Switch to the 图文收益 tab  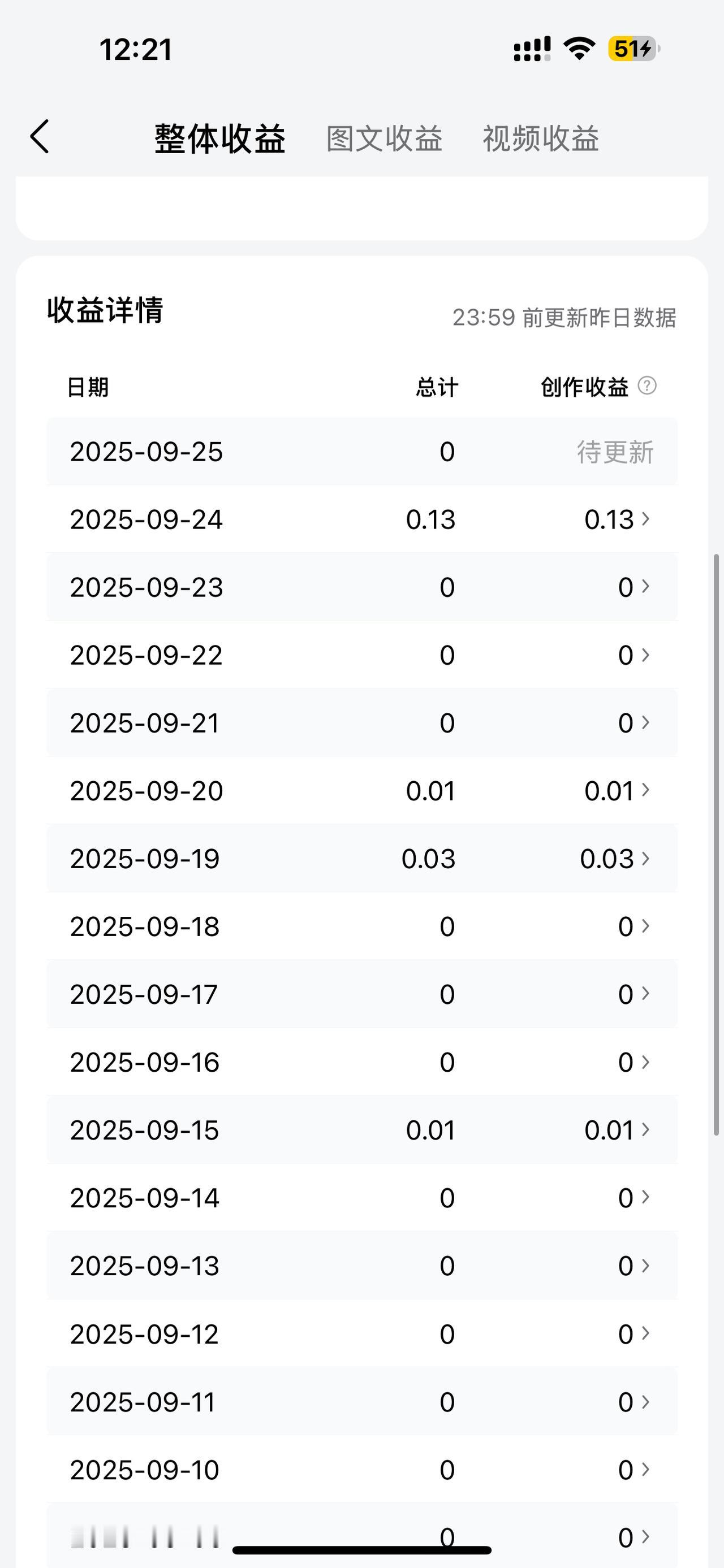coord(384,139)
